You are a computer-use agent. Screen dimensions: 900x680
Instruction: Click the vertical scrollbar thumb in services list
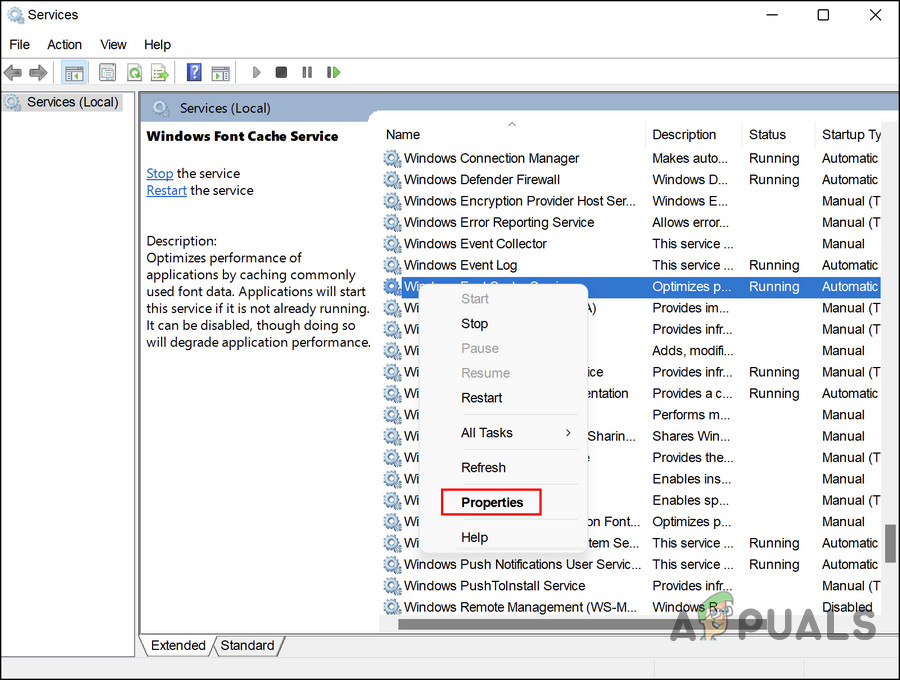pyautogui.click(x=889, y=543)
